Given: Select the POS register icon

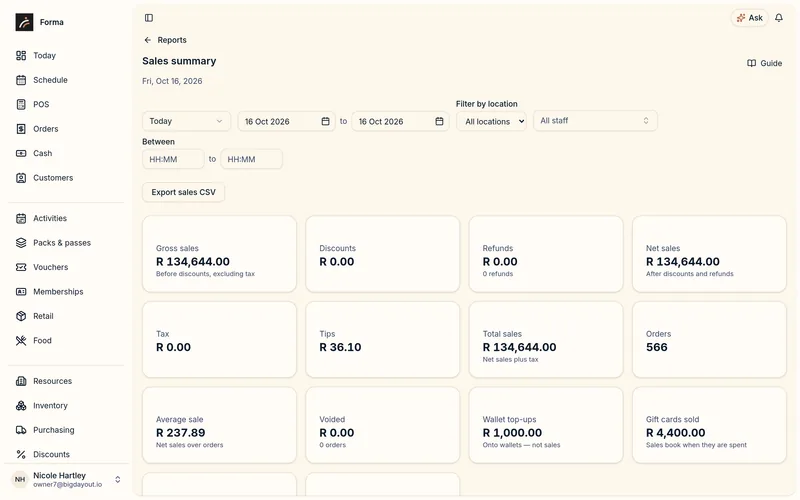Looking at the screenshot, I should 21,105.
